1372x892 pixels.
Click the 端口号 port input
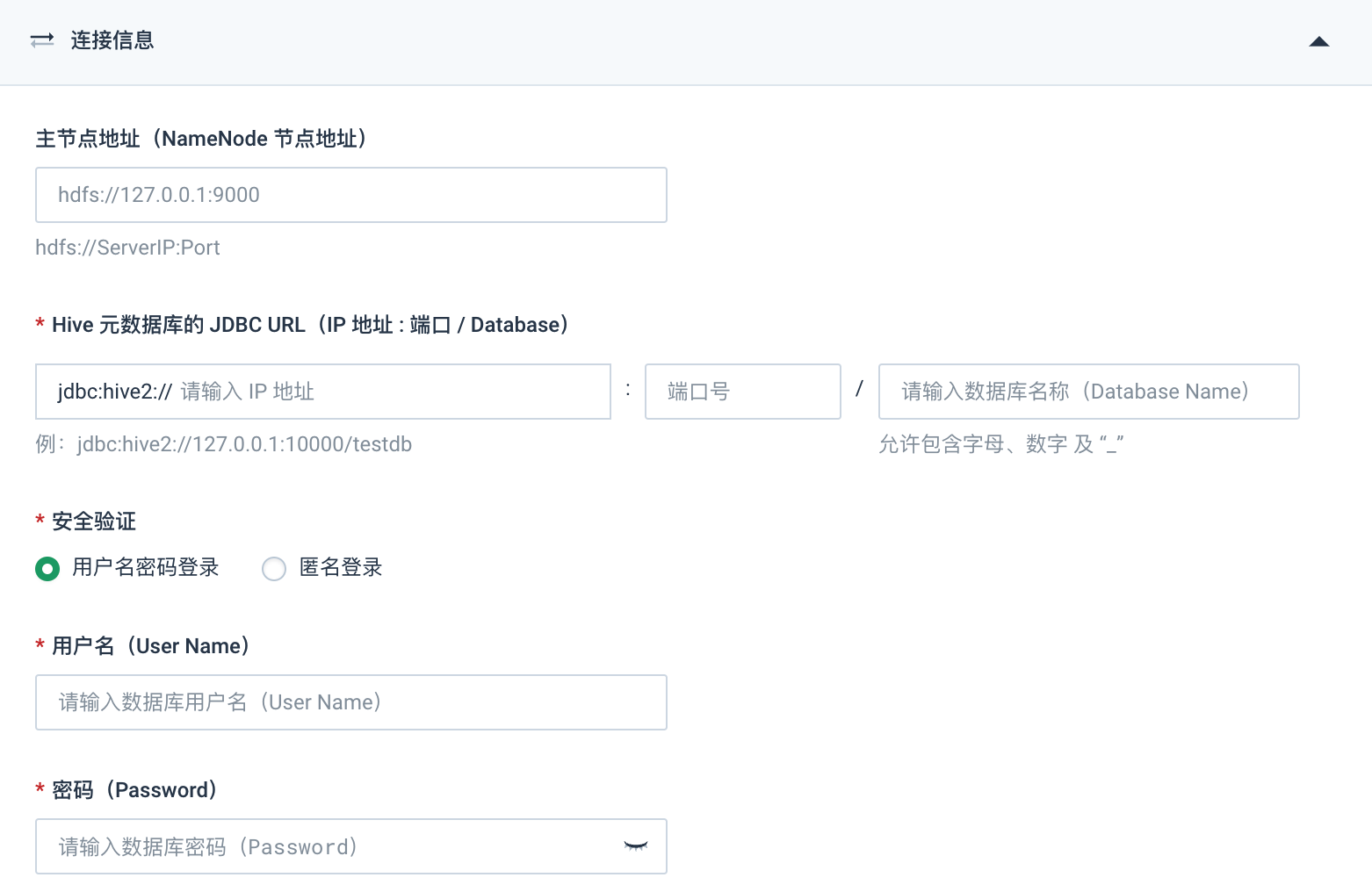click(743, 392)
